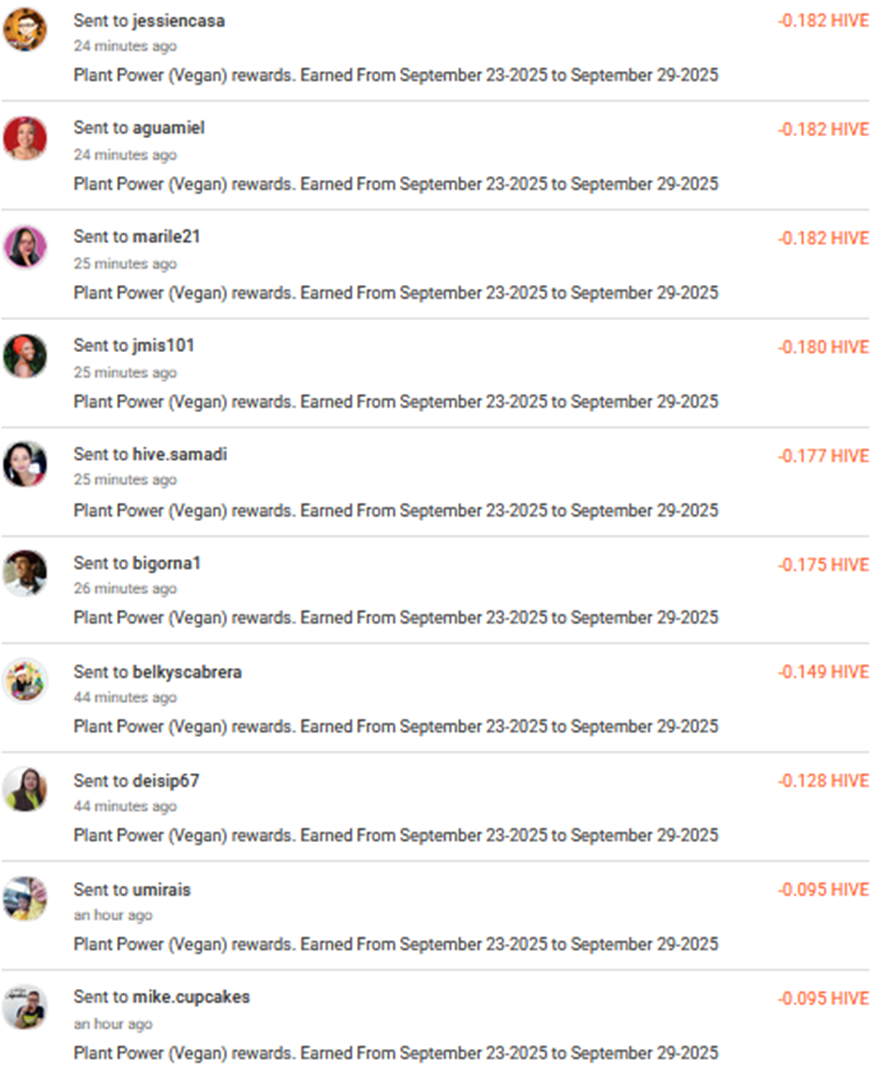Click bigorna1's profile avatar

pos(25,573)
